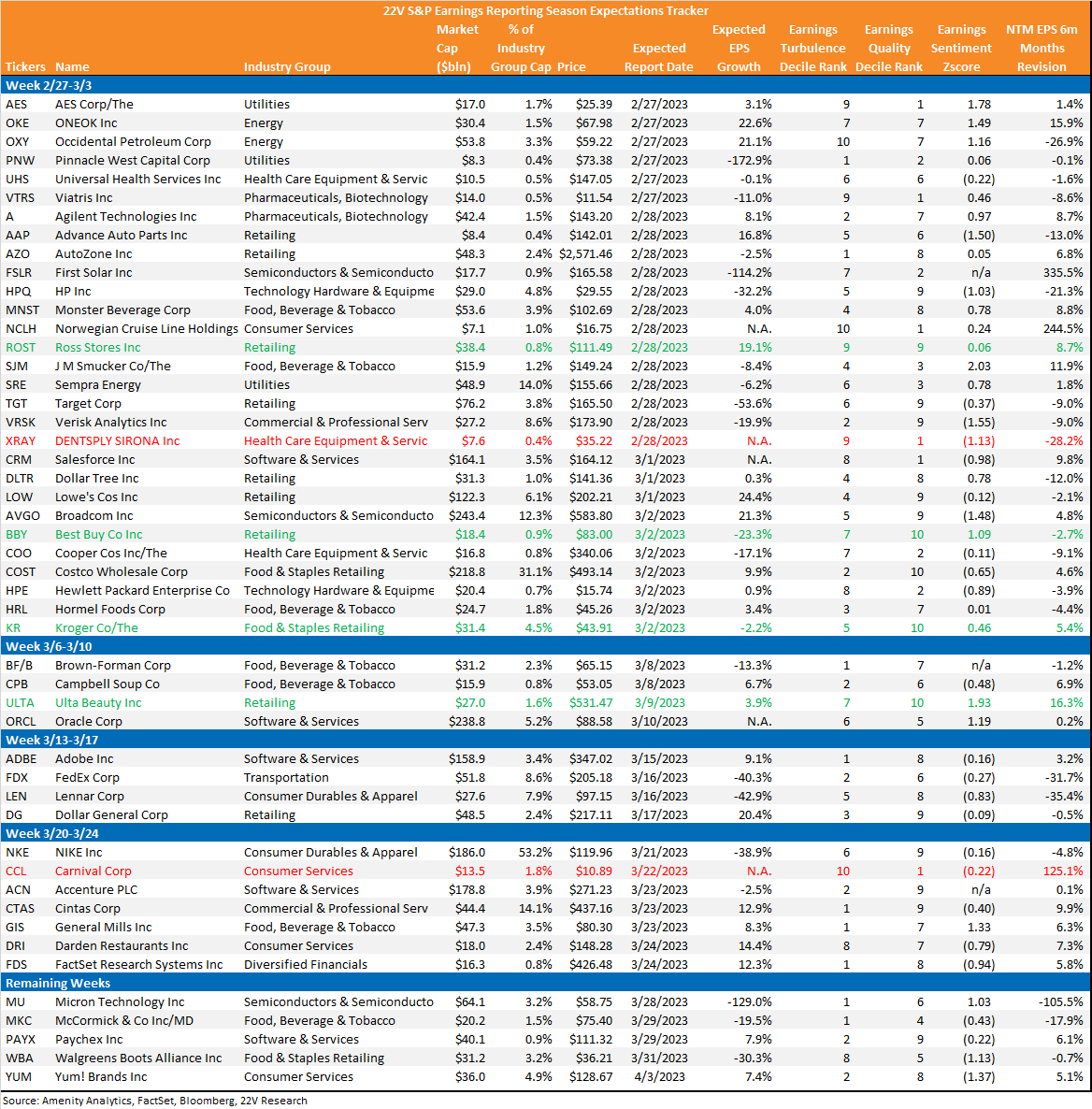Click the 'Week 3/20-3/24' section header
This screenshot has width=1092, height=1109.
pos(545,833)
